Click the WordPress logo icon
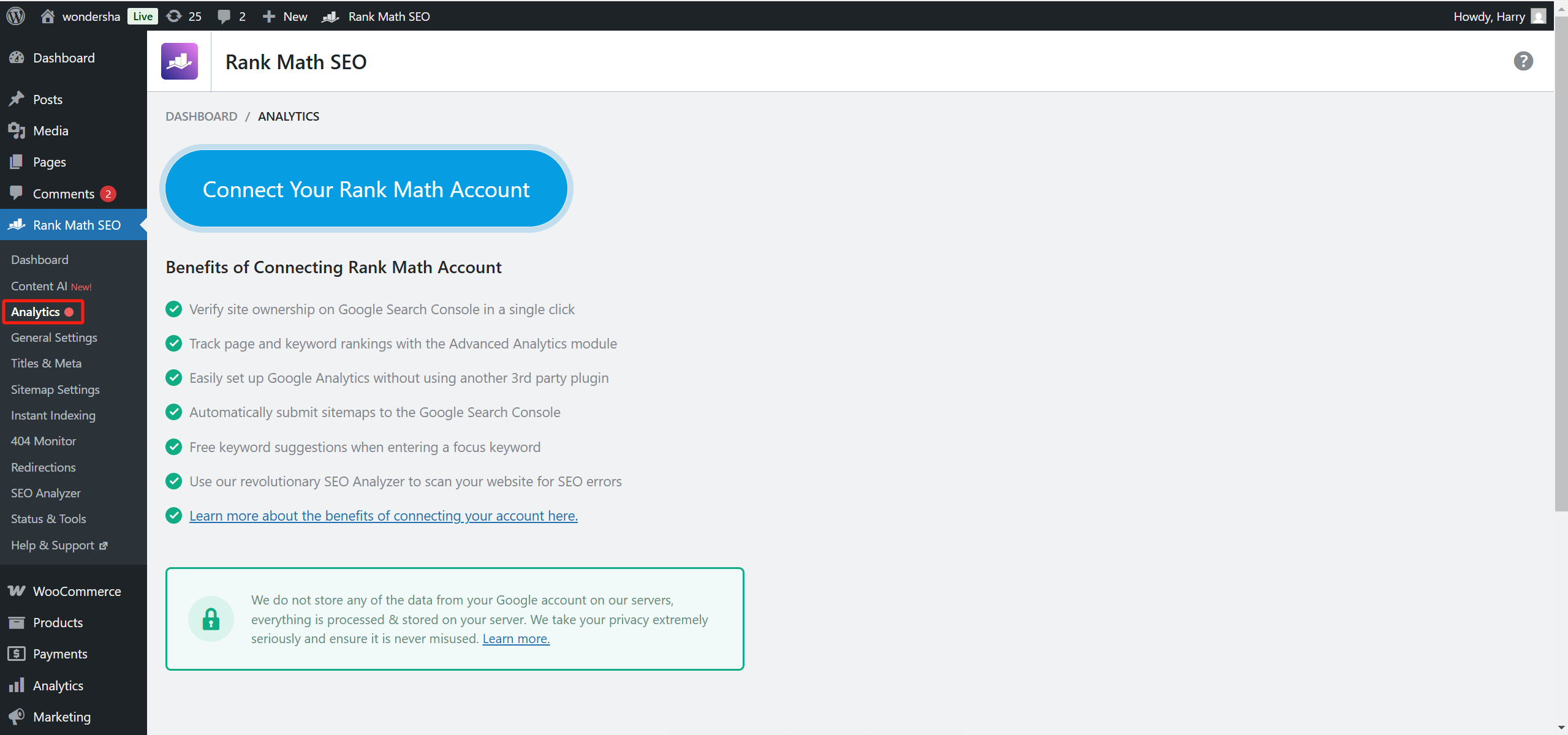This screenshot has height=735, width=1568. click(16, 16)
